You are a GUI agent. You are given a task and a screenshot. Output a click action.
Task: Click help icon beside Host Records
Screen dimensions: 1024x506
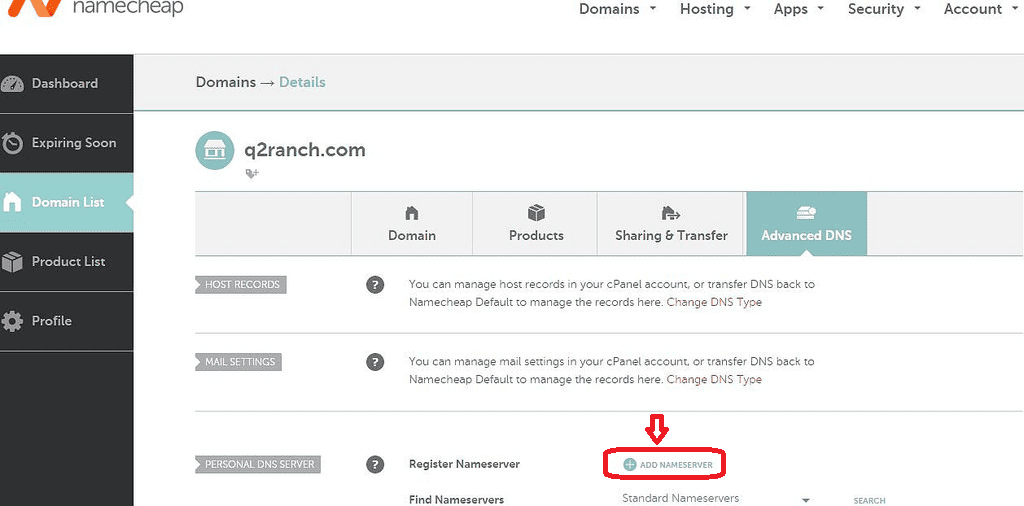click(375, 285)
